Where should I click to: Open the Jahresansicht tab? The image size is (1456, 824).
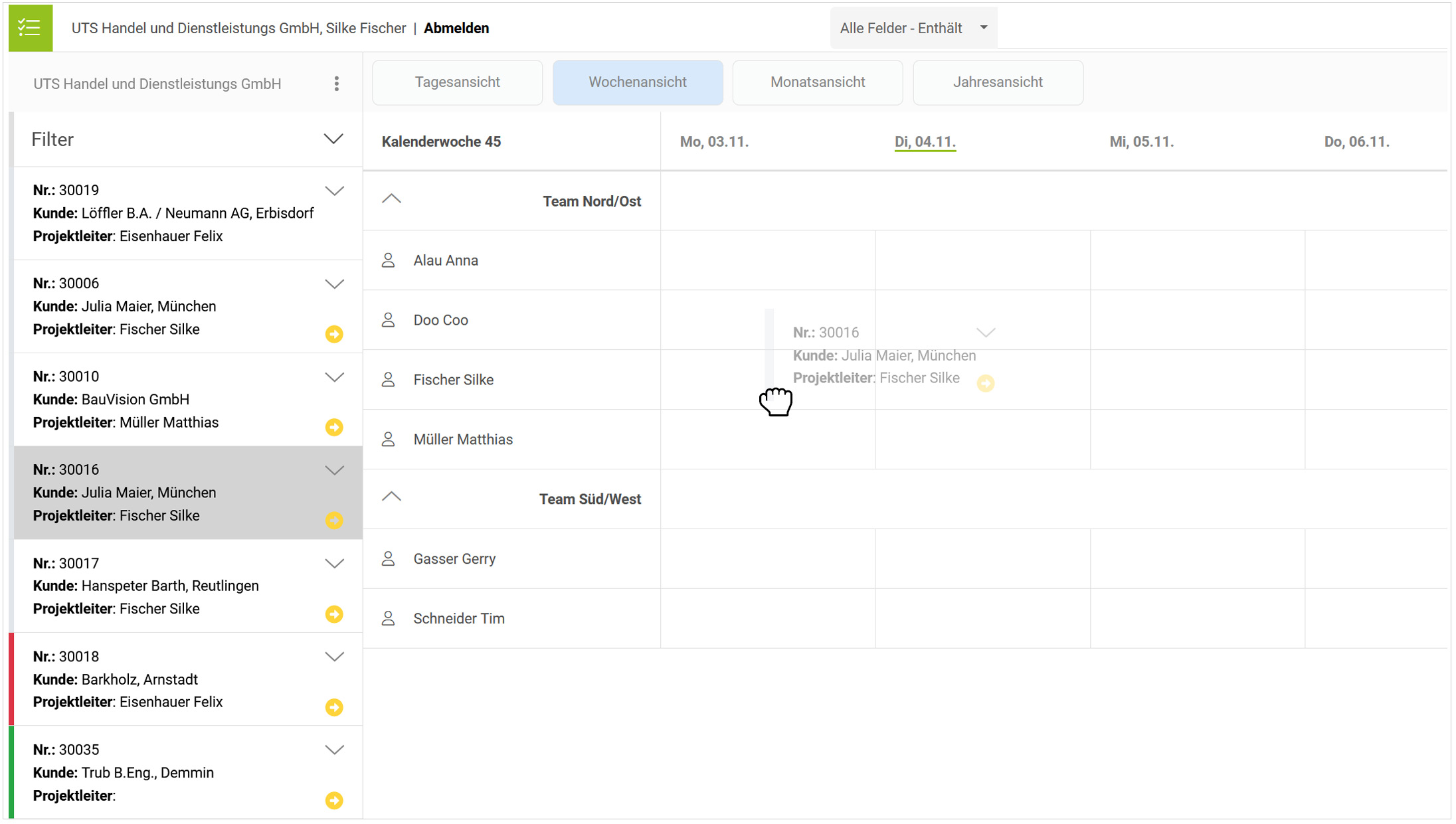[997, 82]
